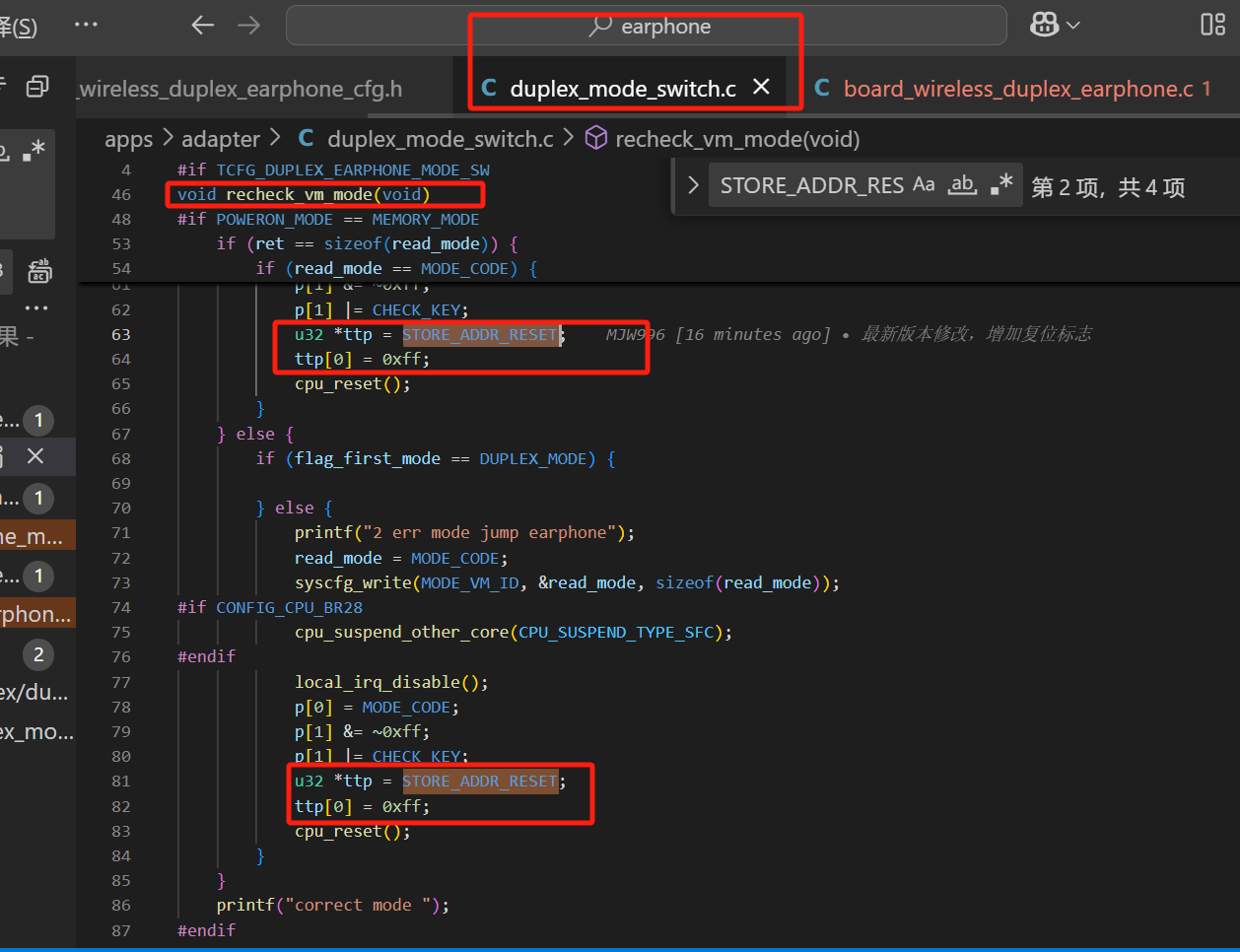Close the duplex_mode_switch.c tab

[x=761, y=87]
